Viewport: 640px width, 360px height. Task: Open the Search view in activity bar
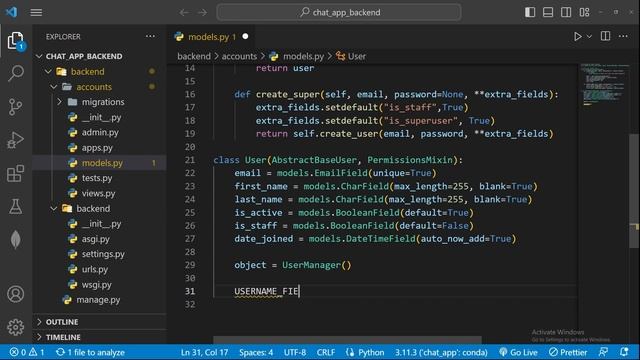[x=16, y=73]
